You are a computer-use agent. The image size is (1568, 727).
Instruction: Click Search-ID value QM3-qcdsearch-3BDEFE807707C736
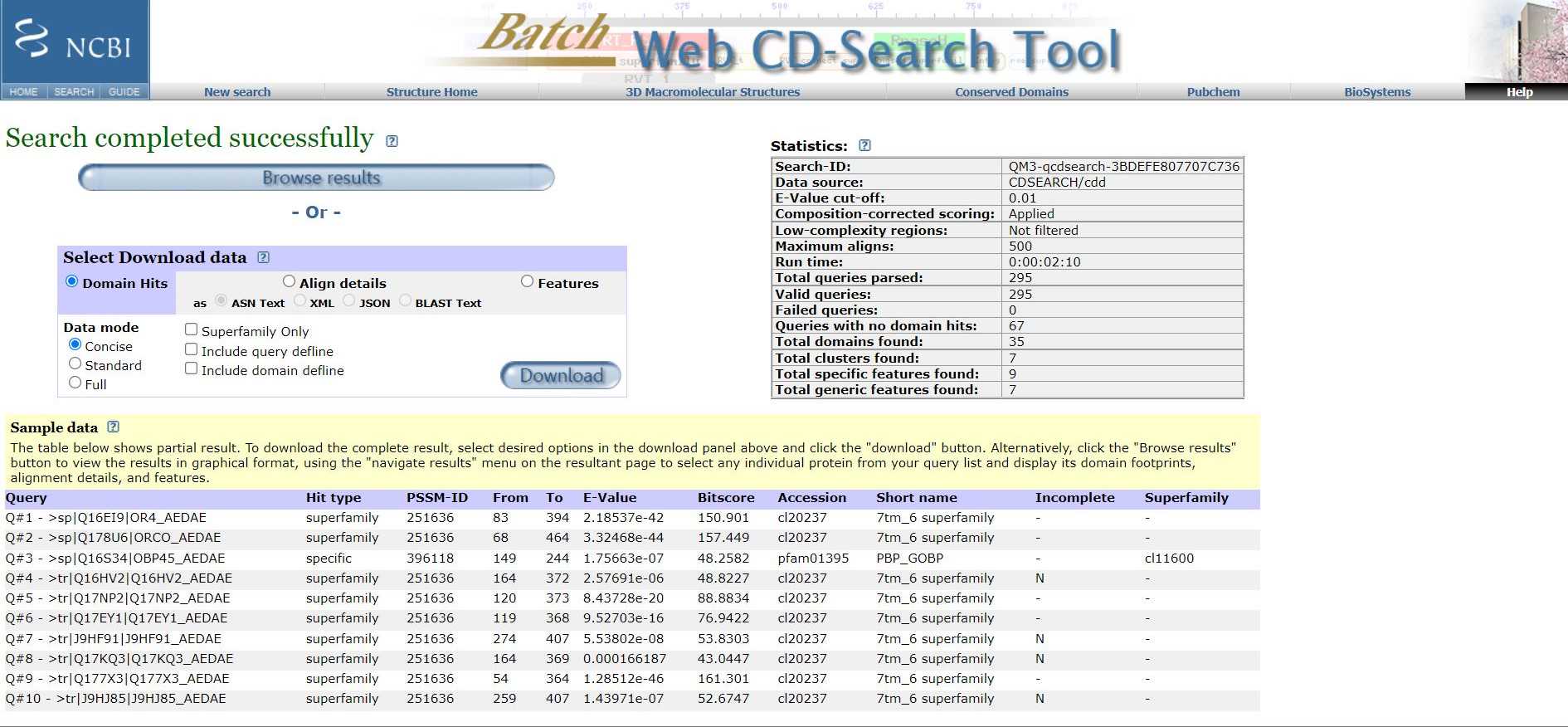pos(1123,166)
